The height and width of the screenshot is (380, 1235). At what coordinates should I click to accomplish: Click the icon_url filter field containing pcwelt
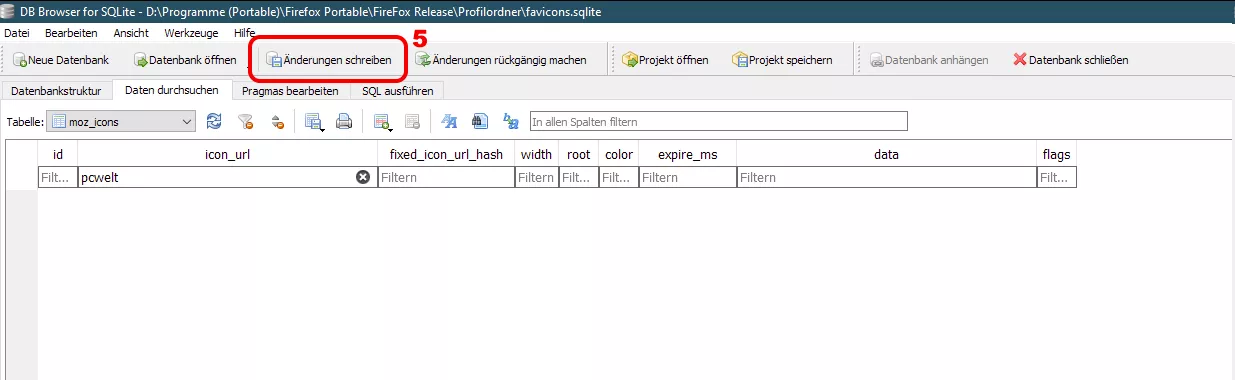[227, 177]
